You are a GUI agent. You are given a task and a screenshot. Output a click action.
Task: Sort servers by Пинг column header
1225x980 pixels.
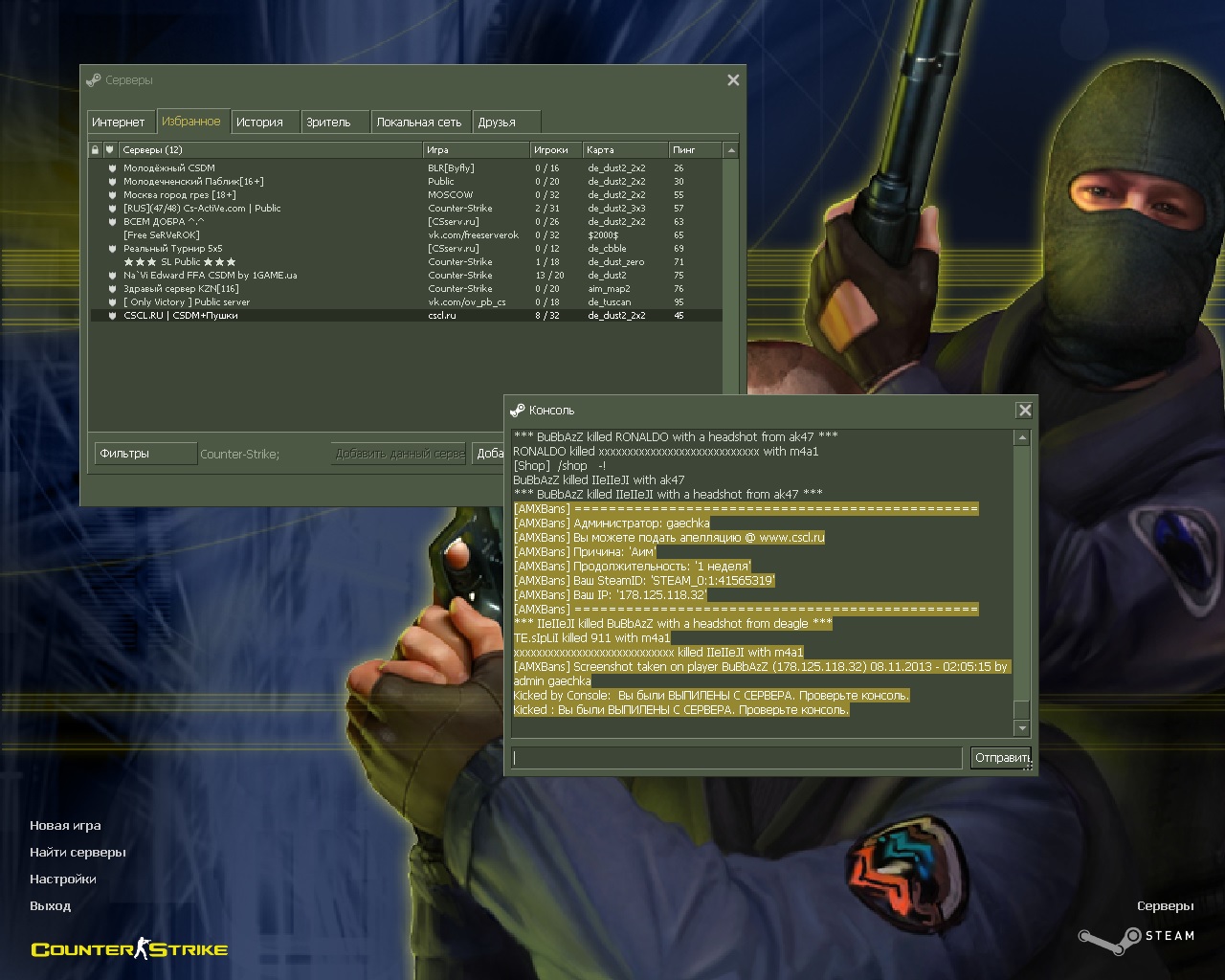695,150
